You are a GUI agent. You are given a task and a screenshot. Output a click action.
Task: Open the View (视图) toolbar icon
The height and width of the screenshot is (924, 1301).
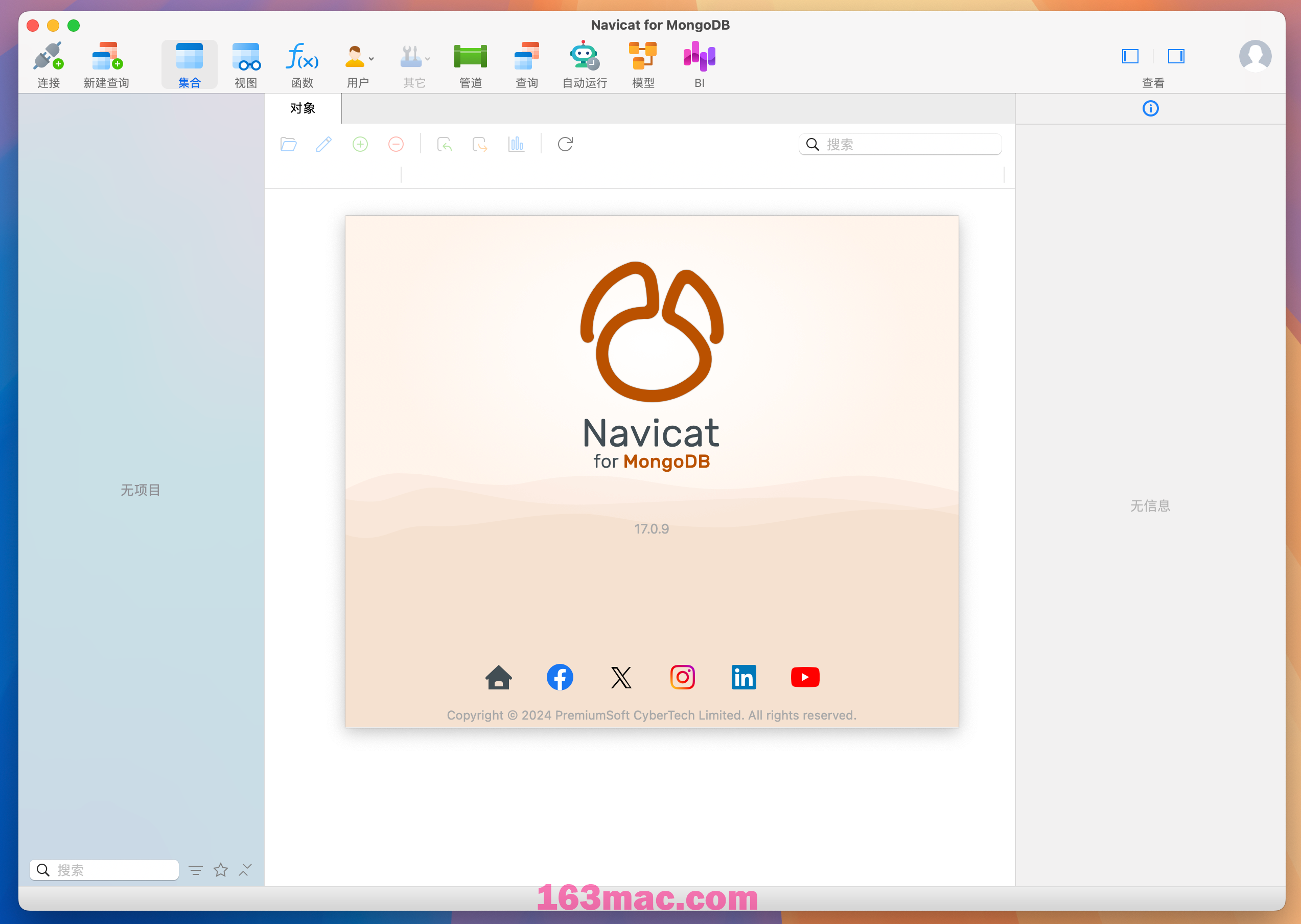[x=246, y=56]
